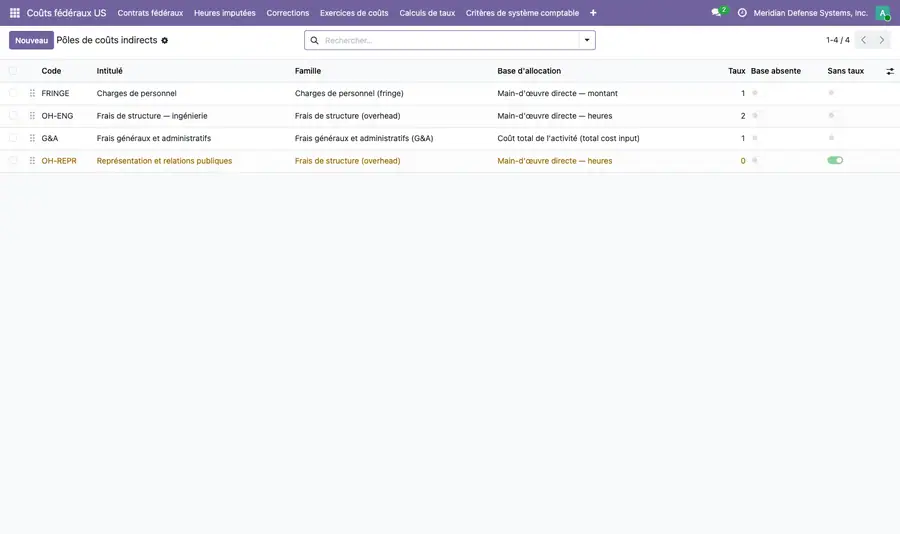The width and height of the screenshot is (900, 534).
Task: Sort by Base d'allocation column header
Action: point(529,71)
